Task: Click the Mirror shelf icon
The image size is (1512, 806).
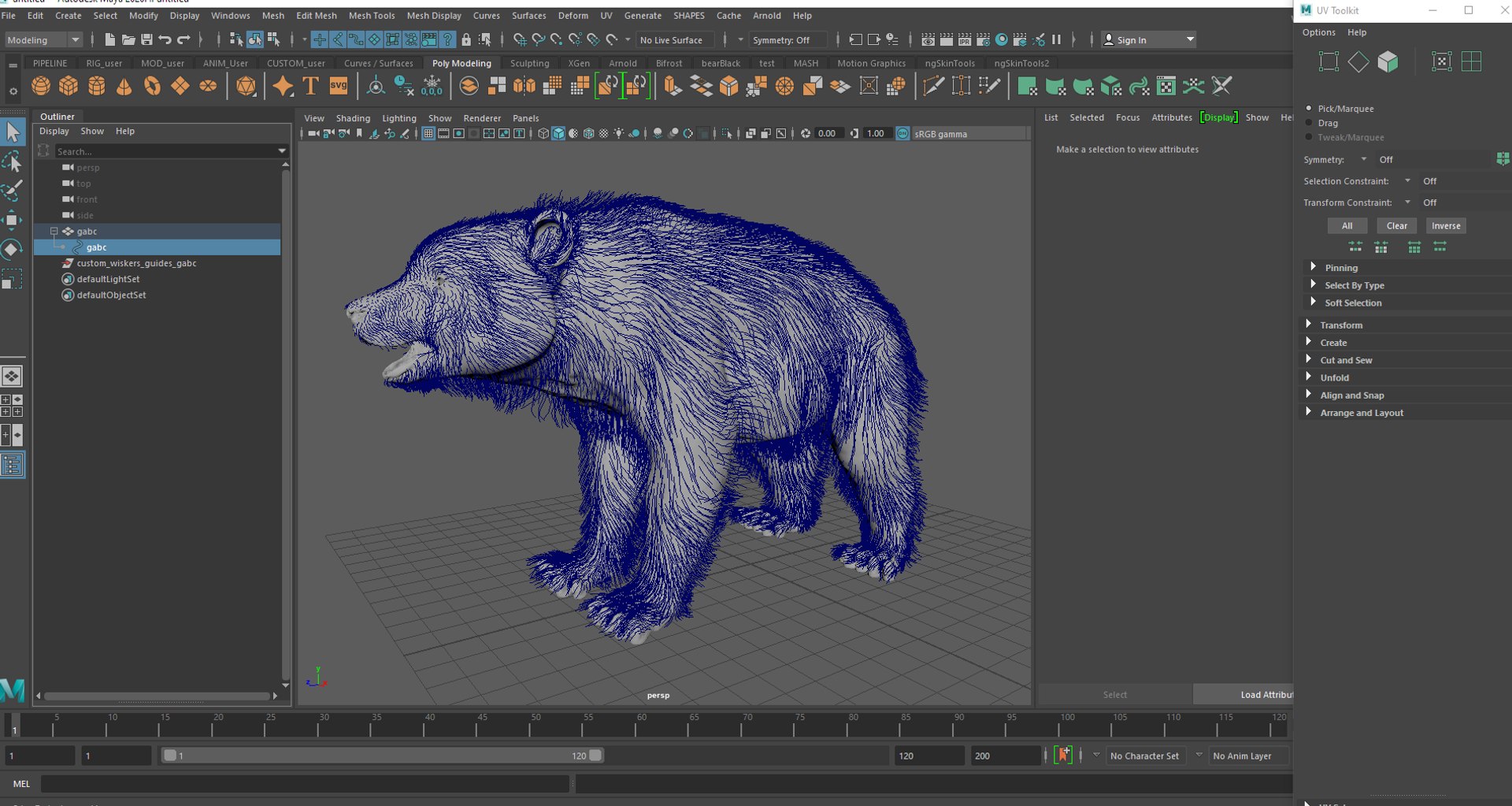Action: click(x=524, y=86)
